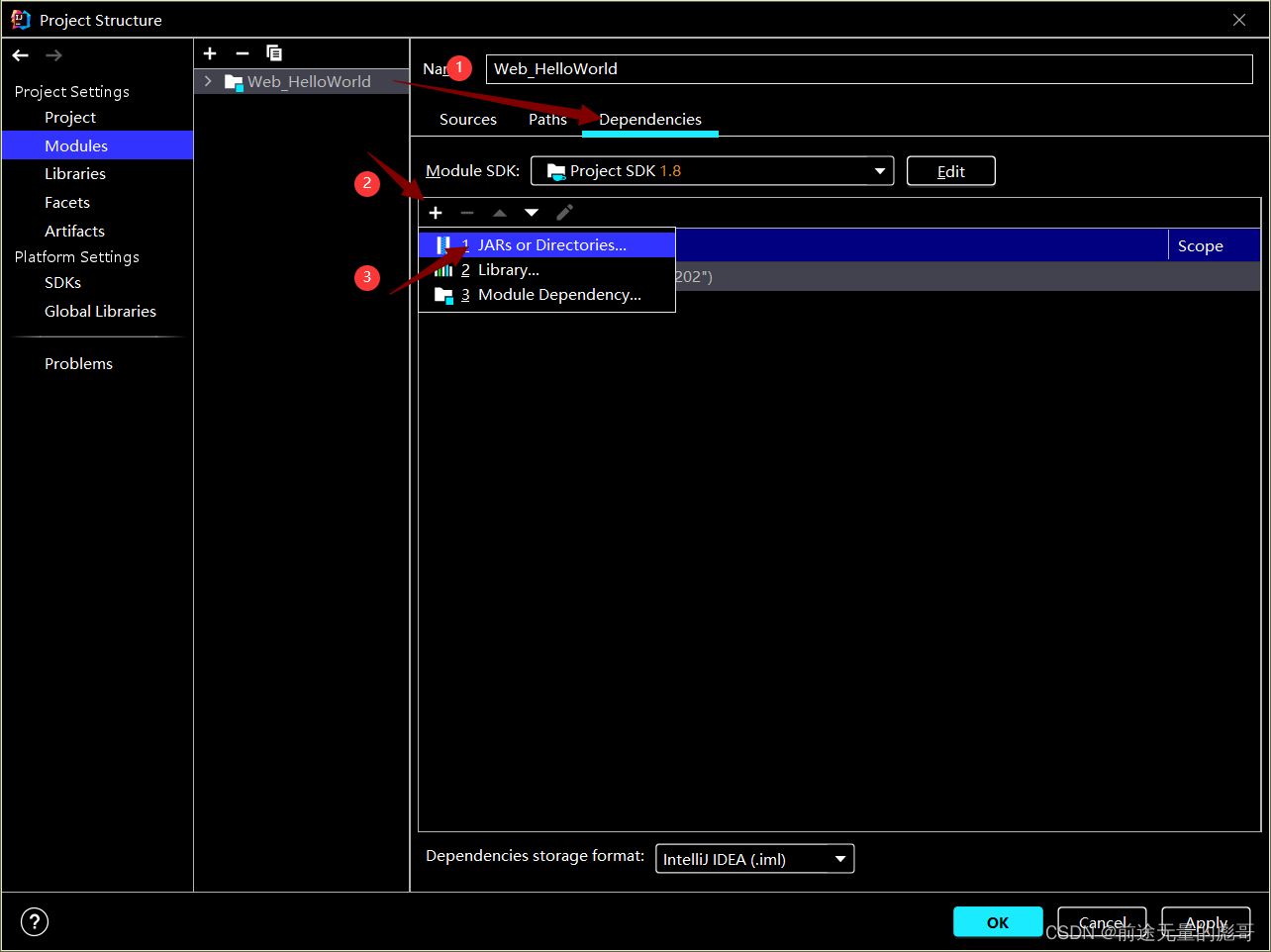The height and width of the screenshot is (952, 1271).
Task: Click the Module Dependency folder icon
Action: click(443, 295)
